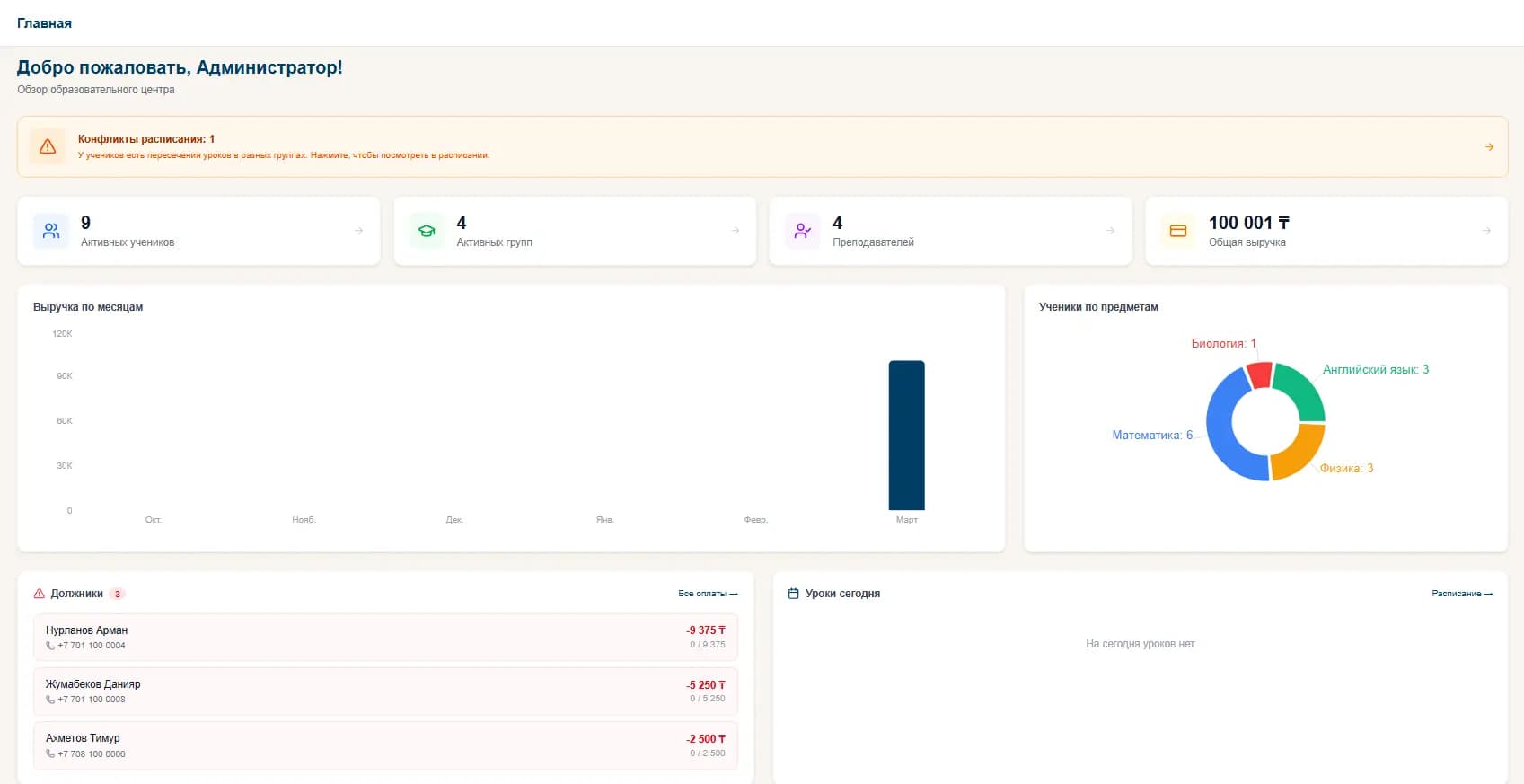
Task: Click the March revenue bar
Action: point(906,436)
